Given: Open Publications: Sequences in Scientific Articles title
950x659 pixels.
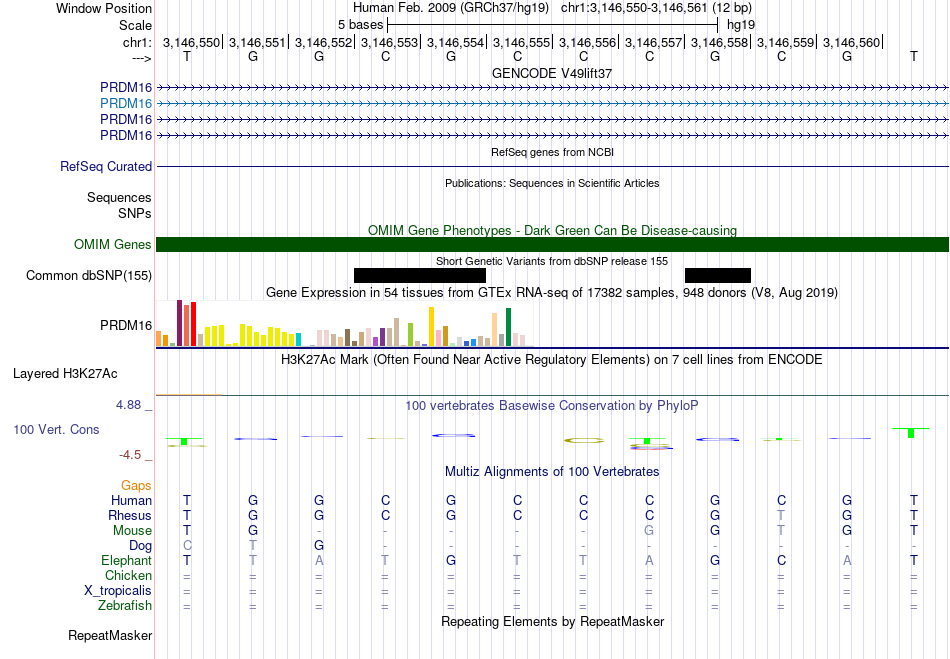Looking at the screenshot, I should [552, 184].
